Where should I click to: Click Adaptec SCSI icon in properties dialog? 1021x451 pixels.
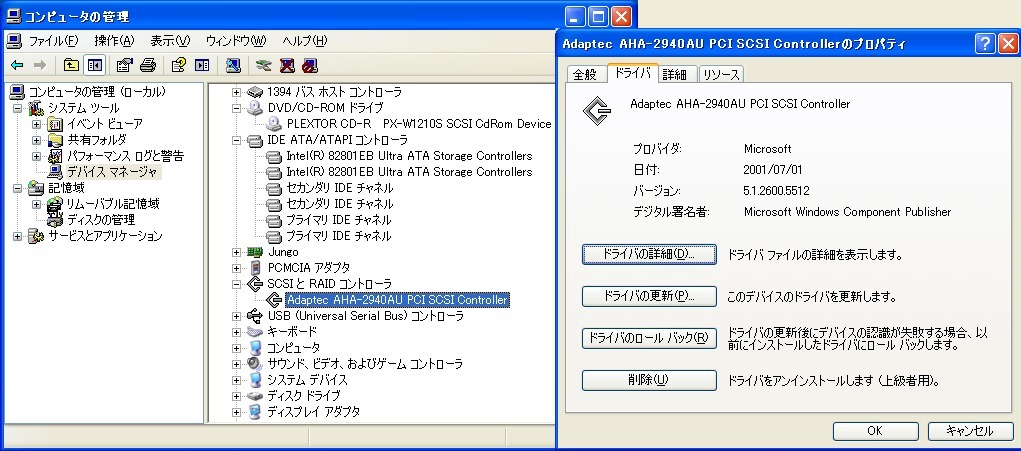(x=596, y=111)
